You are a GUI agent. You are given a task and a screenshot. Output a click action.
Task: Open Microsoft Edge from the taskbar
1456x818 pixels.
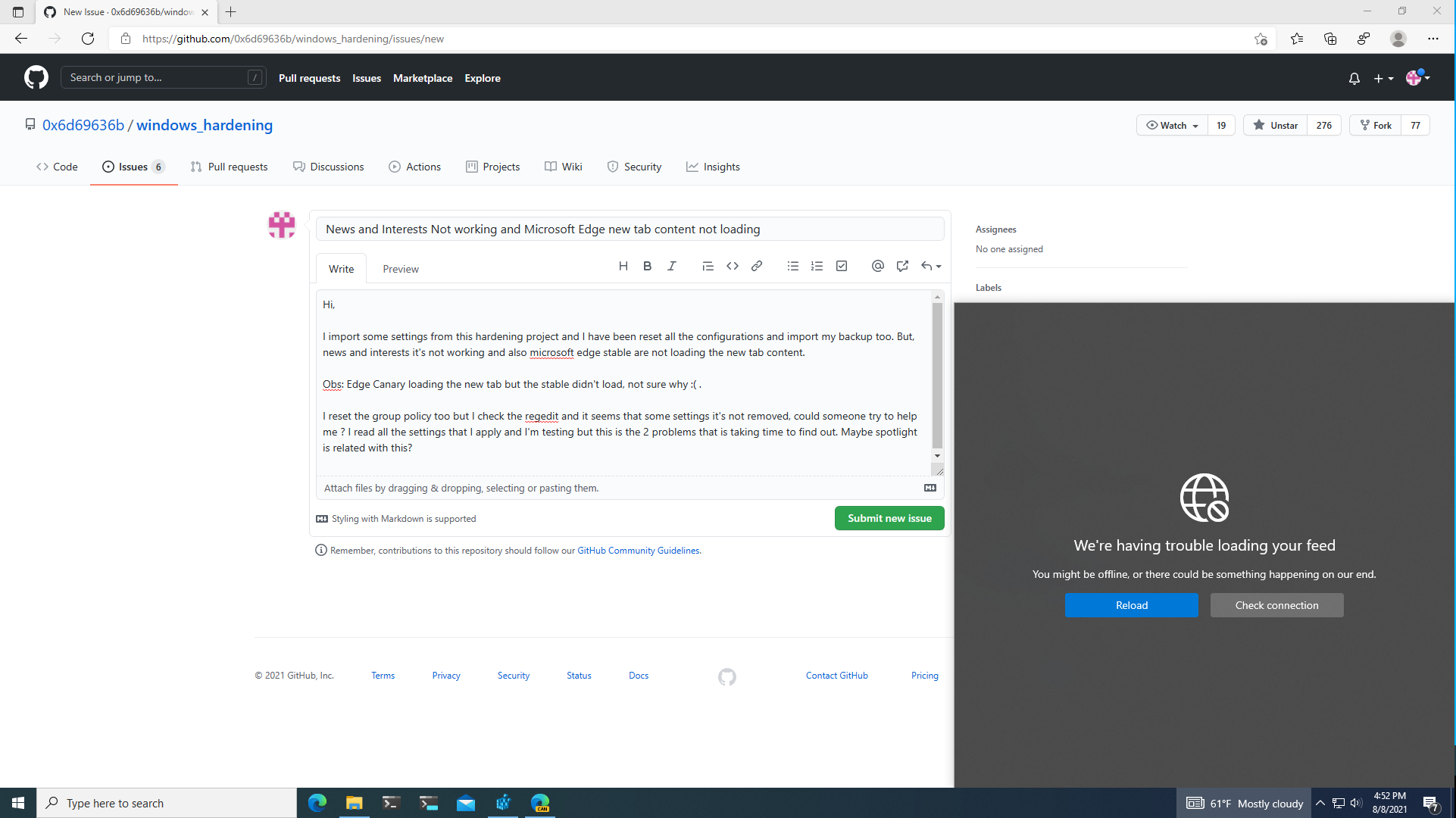click(317, 803)
